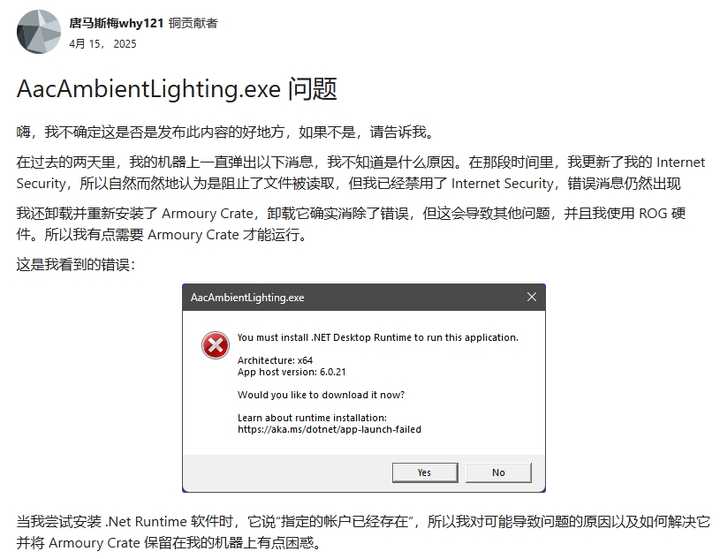This screenshot has height=559, width=720.
Task: Open the username 唐马斯梅why121 profile link
Action: 117,23
